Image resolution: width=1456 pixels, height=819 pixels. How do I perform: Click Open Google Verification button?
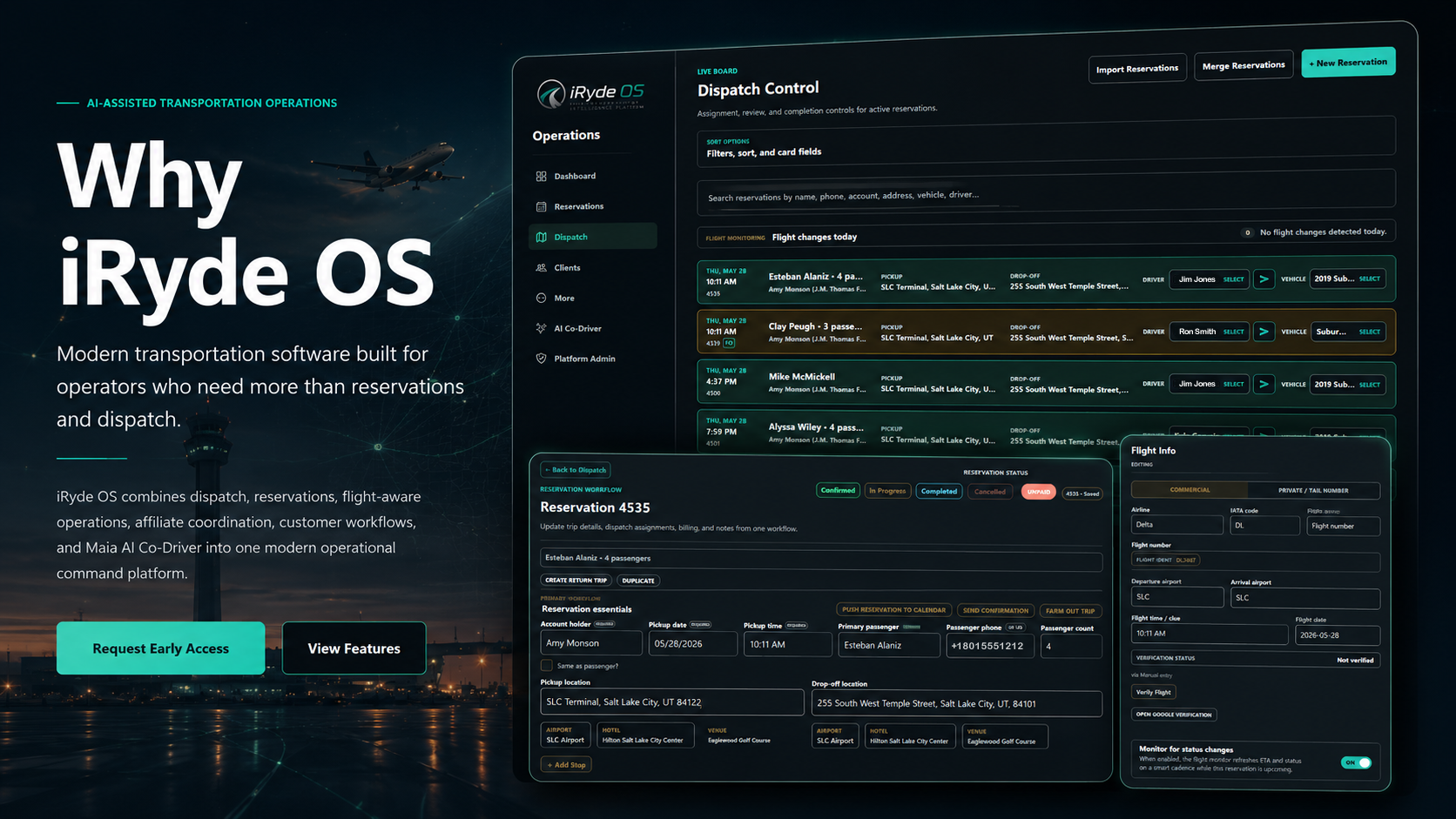1174,715
